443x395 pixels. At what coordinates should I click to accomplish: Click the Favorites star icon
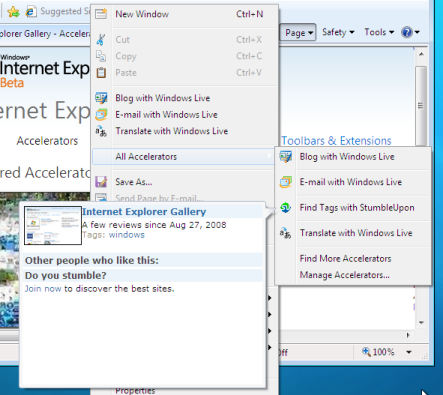tap(13, 12)
